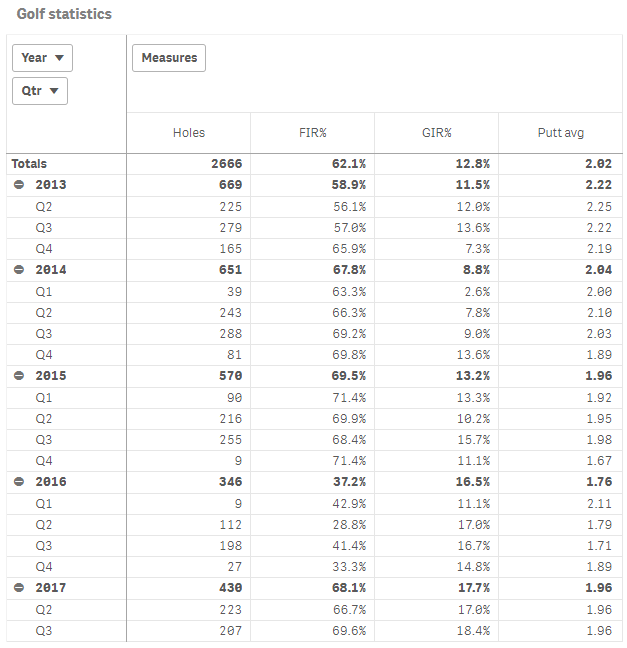627x648 pixels.
Task: Select Q2 row under 2013
Action: tap(44, 206)
